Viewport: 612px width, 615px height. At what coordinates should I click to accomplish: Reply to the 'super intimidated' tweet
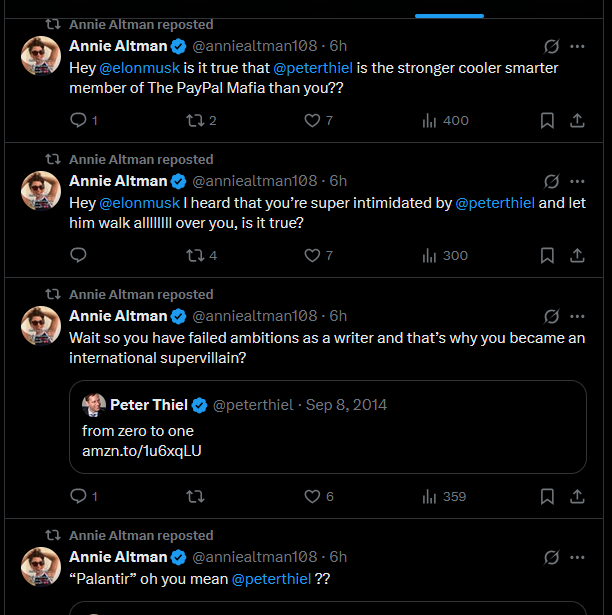79,255
